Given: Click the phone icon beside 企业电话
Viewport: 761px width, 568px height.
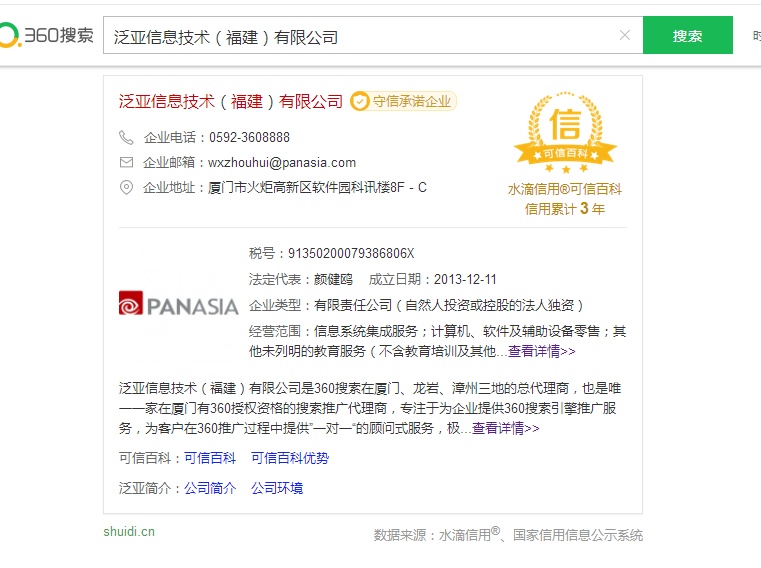Looking at the screenshot, I should [x=126, y=137].
